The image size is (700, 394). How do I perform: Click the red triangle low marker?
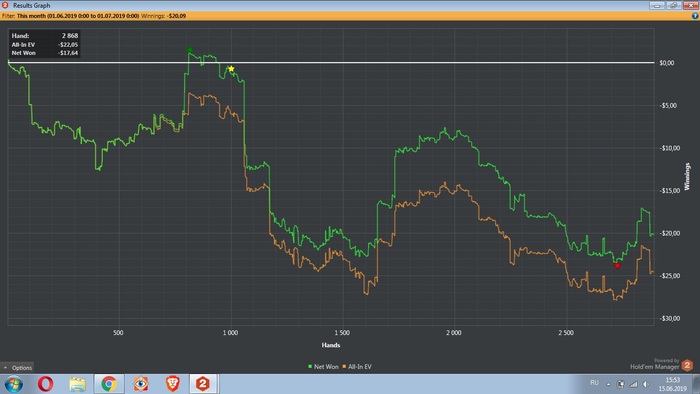point(617,266)
